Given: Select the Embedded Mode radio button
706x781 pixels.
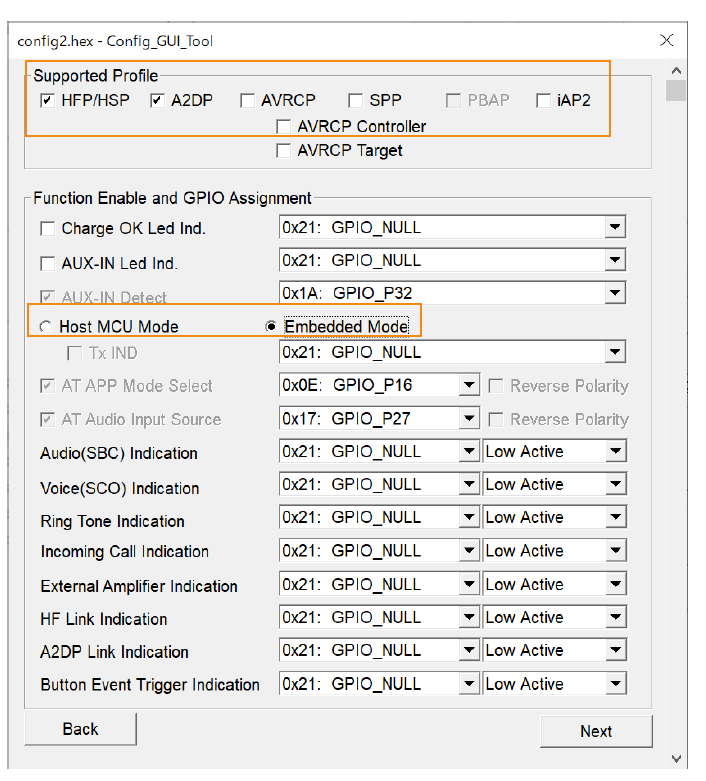Looking at the screenshot, I should 271,327.
